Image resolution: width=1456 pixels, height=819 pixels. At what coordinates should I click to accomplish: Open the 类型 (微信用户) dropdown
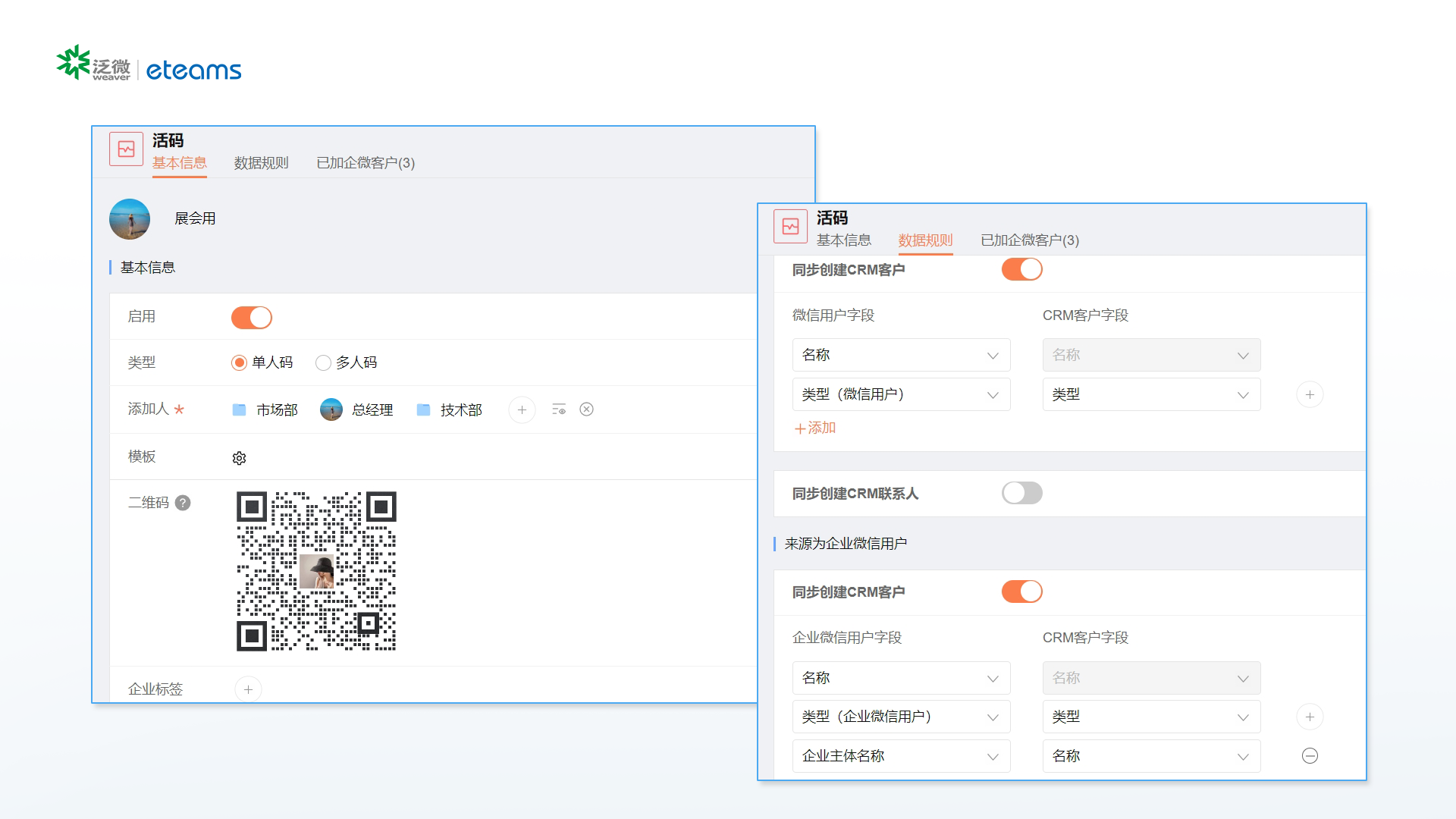pyautogui.click(x=901, y=394)
